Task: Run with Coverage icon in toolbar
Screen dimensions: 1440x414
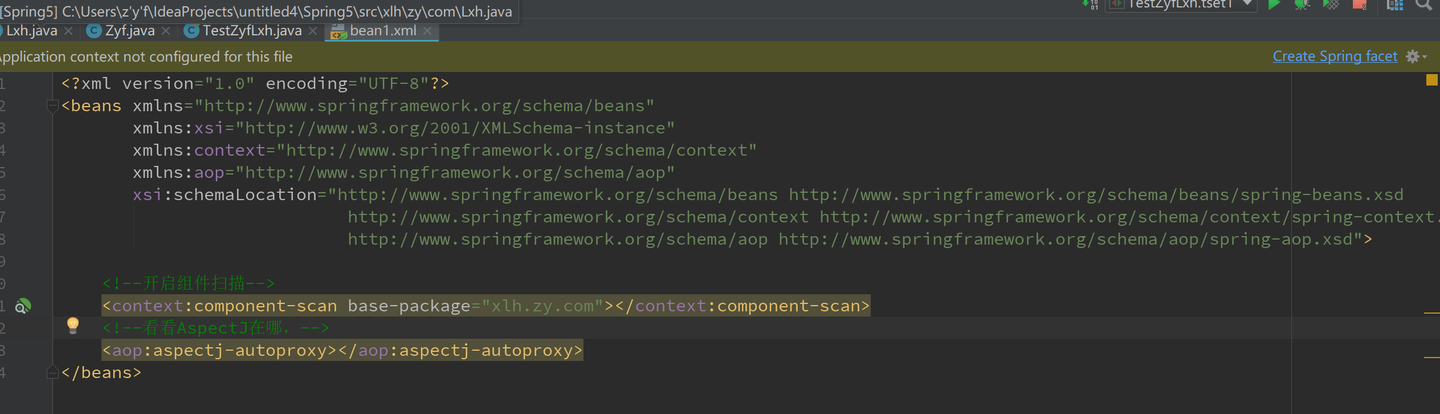Action: click(x=1330, y=5)
